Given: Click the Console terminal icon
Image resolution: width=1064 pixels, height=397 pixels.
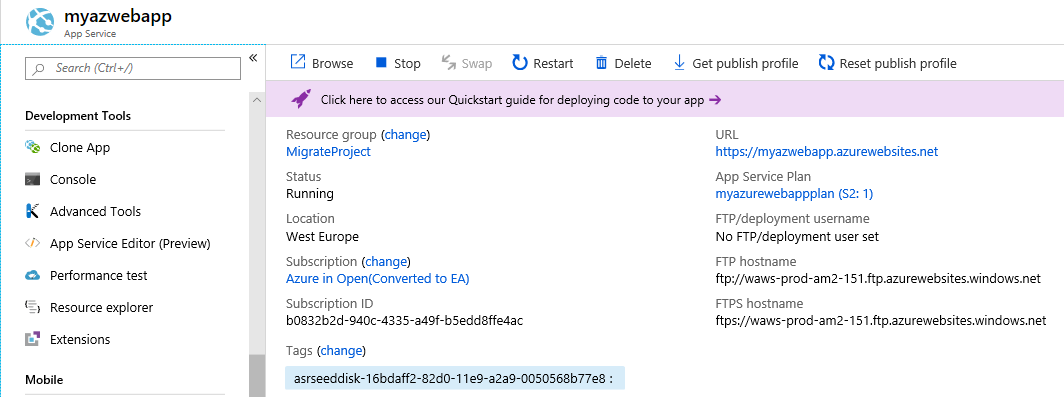Looking at the screenshot, I should coord(33,179).
